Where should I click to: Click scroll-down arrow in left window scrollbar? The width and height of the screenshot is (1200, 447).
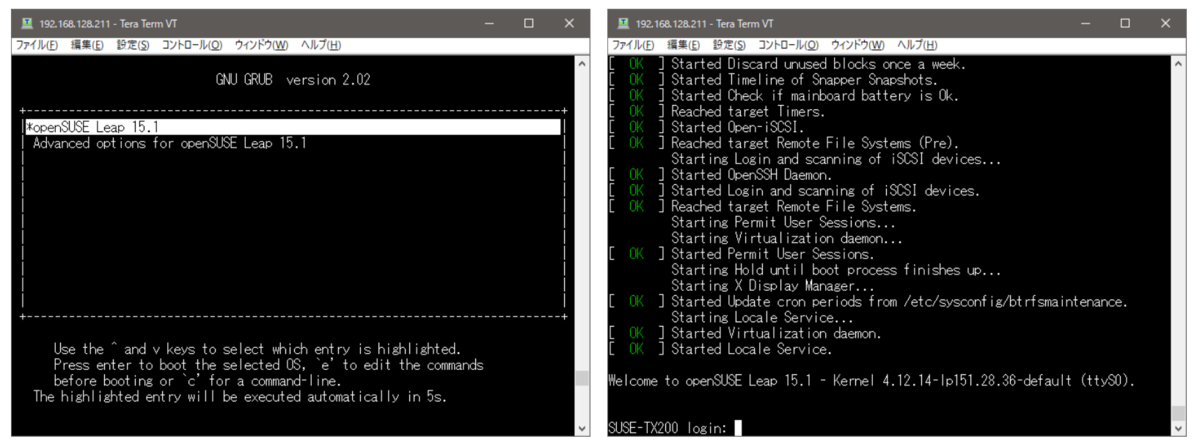coord(583,428)
